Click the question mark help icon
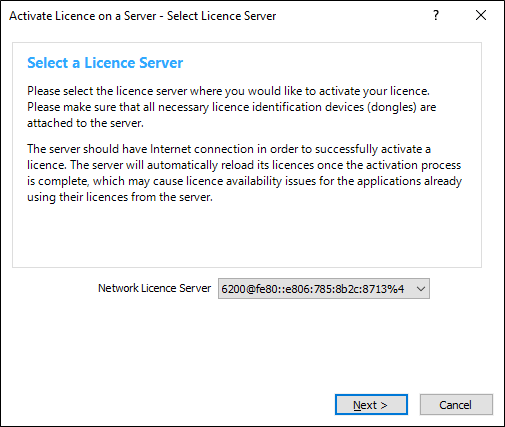 436,15
